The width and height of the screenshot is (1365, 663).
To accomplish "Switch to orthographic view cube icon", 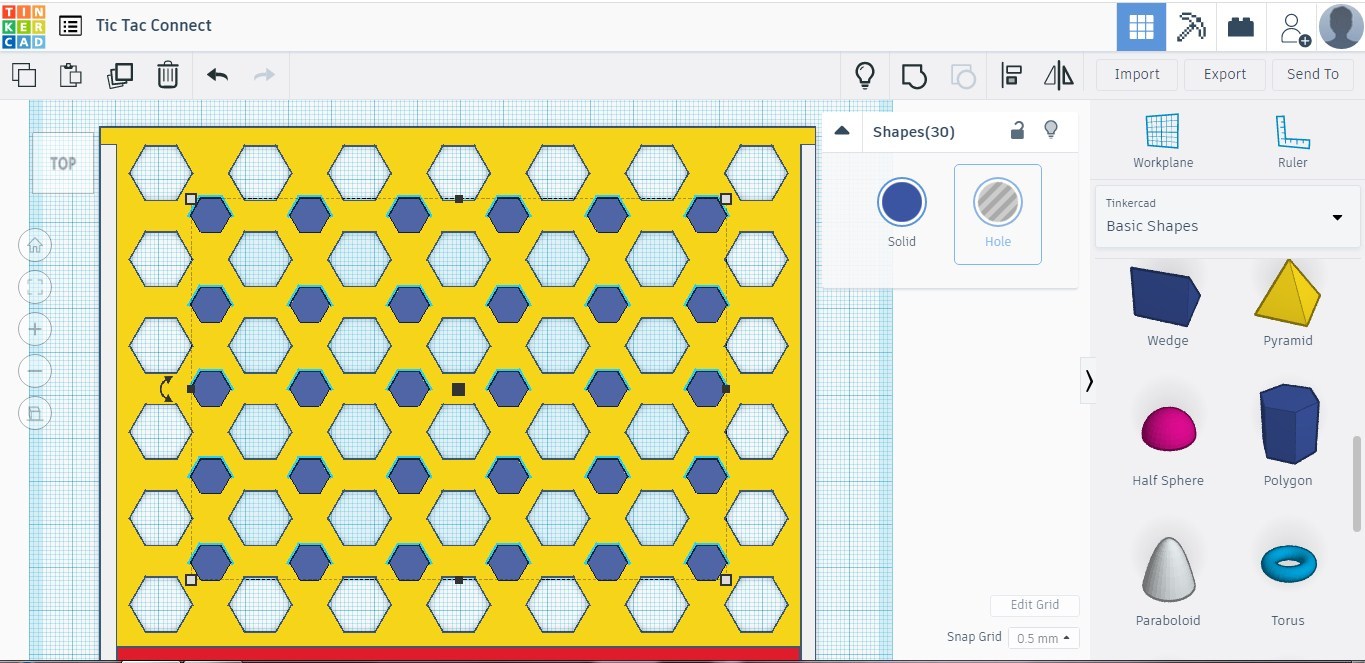I will (35, 413).
